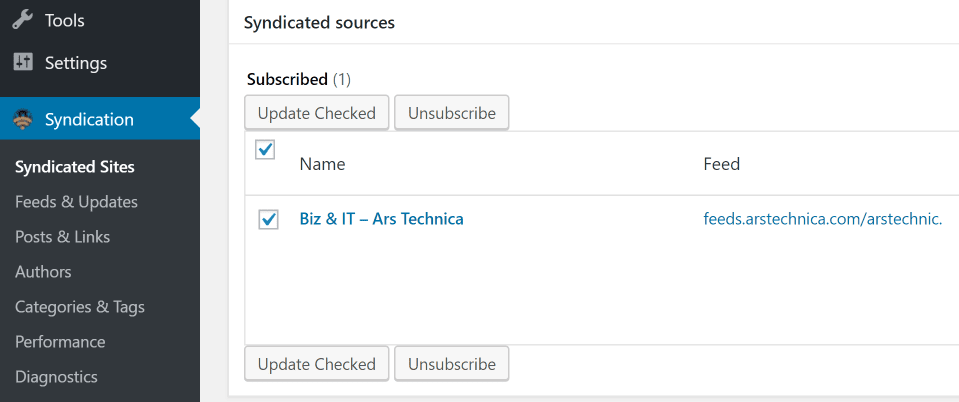Screen dimensions: 959x402
Task: Open Posts & Links submenu
Action: (x=62, y=237)
